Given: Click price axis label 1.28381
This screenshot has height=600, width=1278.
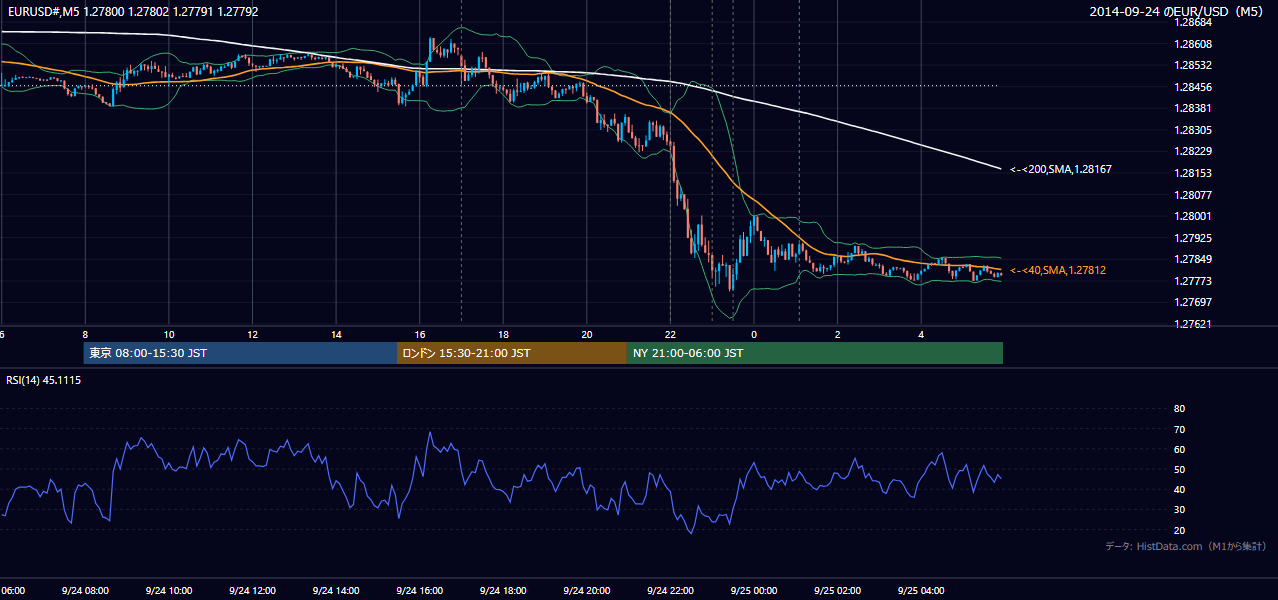Looking at the screenshot, I should (1193, 108).
